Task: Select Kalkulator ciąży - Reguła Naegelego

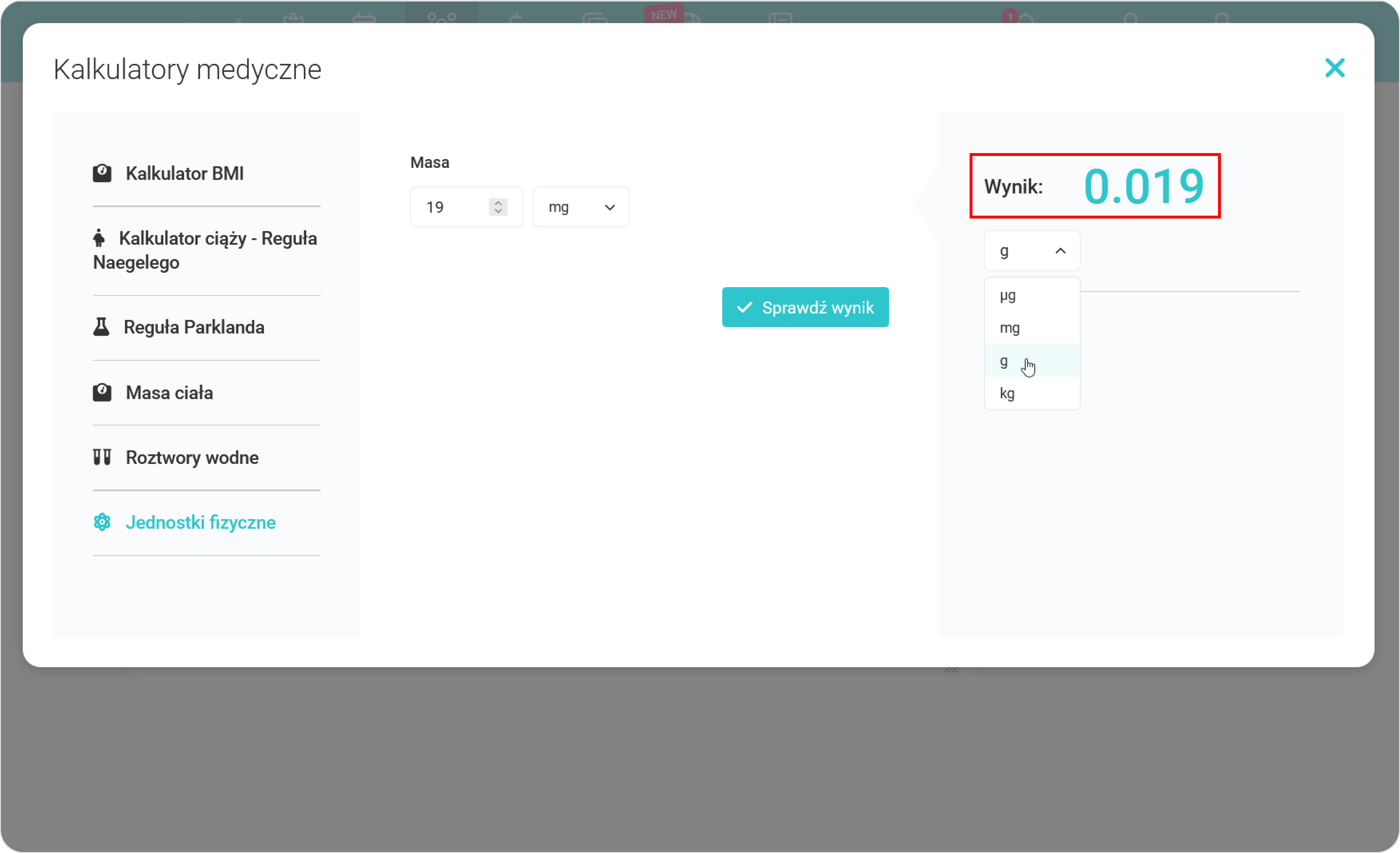Action: click(x=205, y=250)
